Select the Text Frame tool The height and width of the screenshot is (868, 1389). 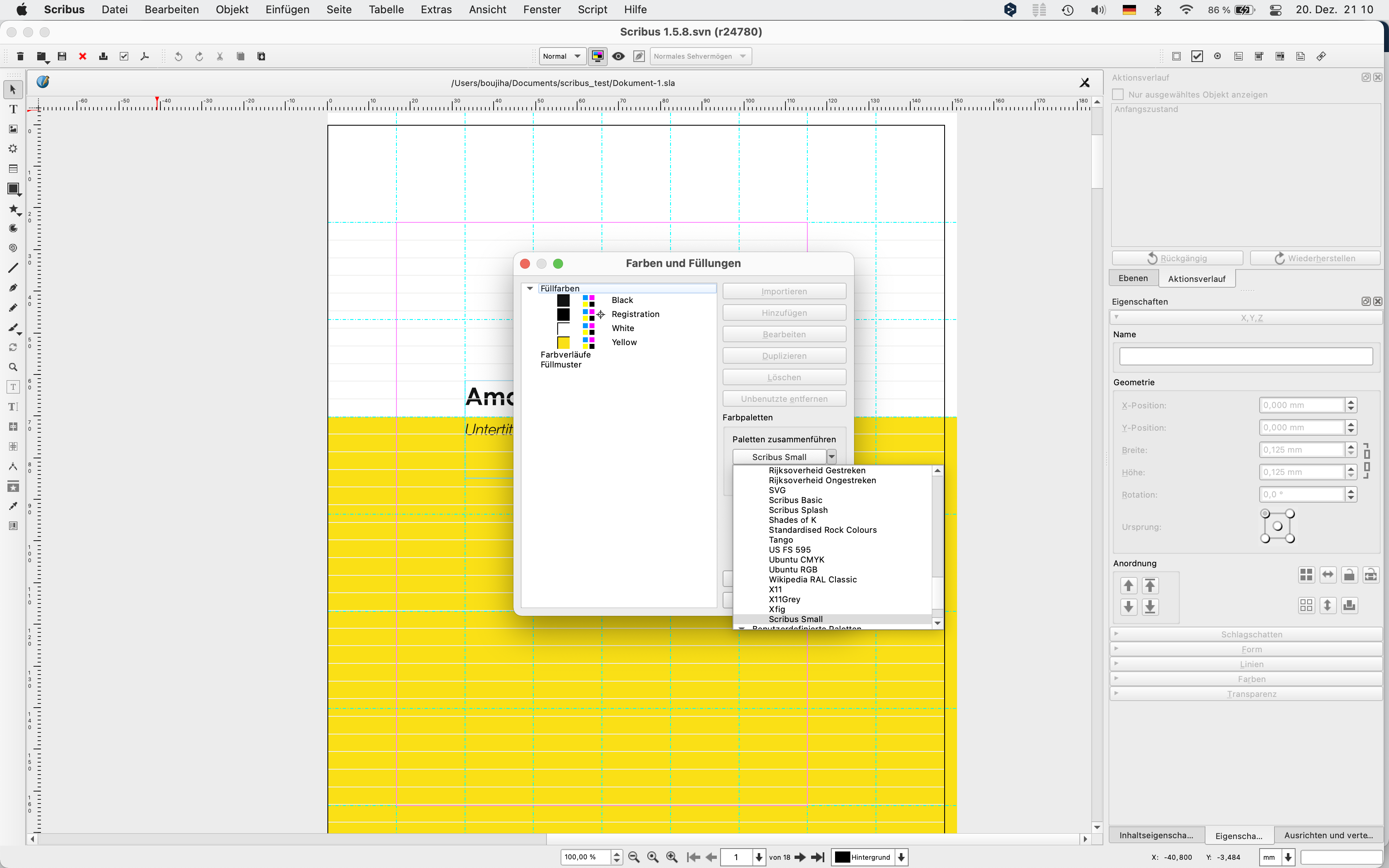coord(13,109)
